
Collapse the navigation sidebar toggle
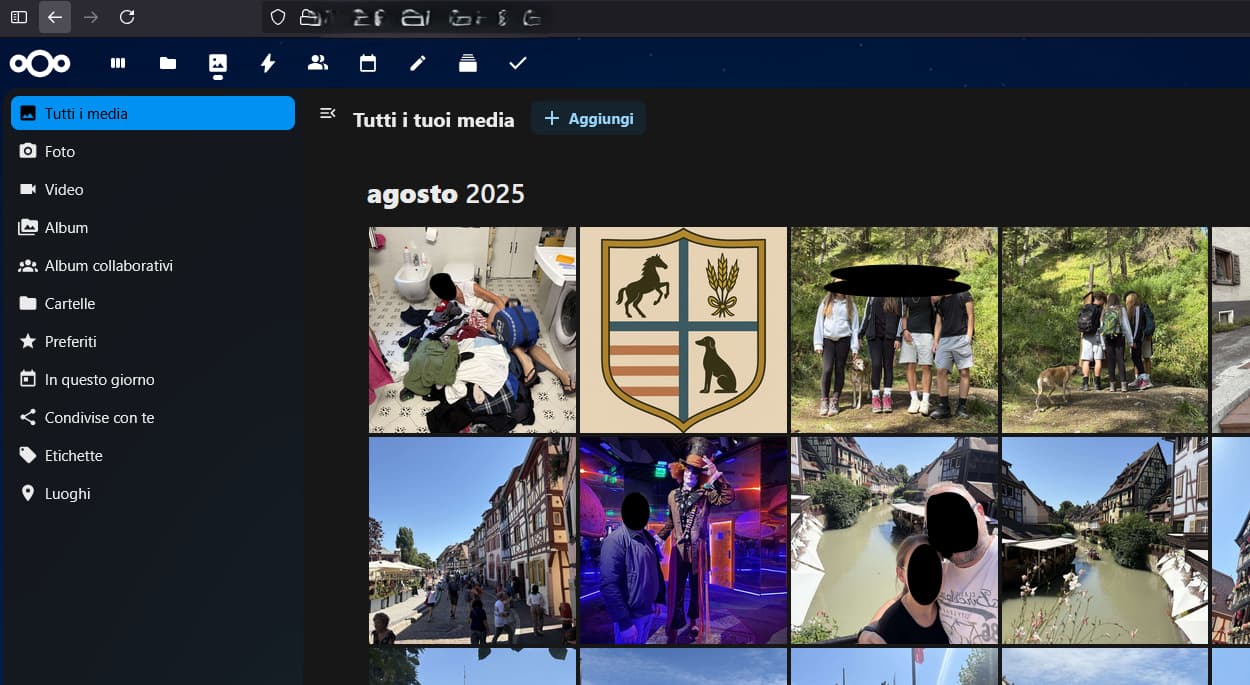click(327, 114)
